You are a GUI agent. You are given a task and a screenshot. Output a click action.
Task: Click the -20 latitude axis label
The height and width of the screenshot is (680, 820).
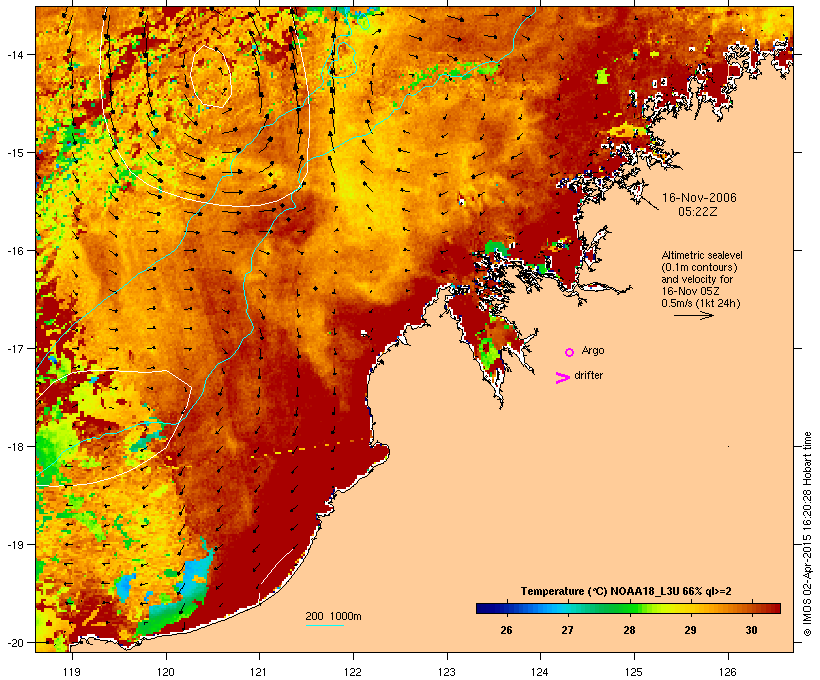point(14,642)
